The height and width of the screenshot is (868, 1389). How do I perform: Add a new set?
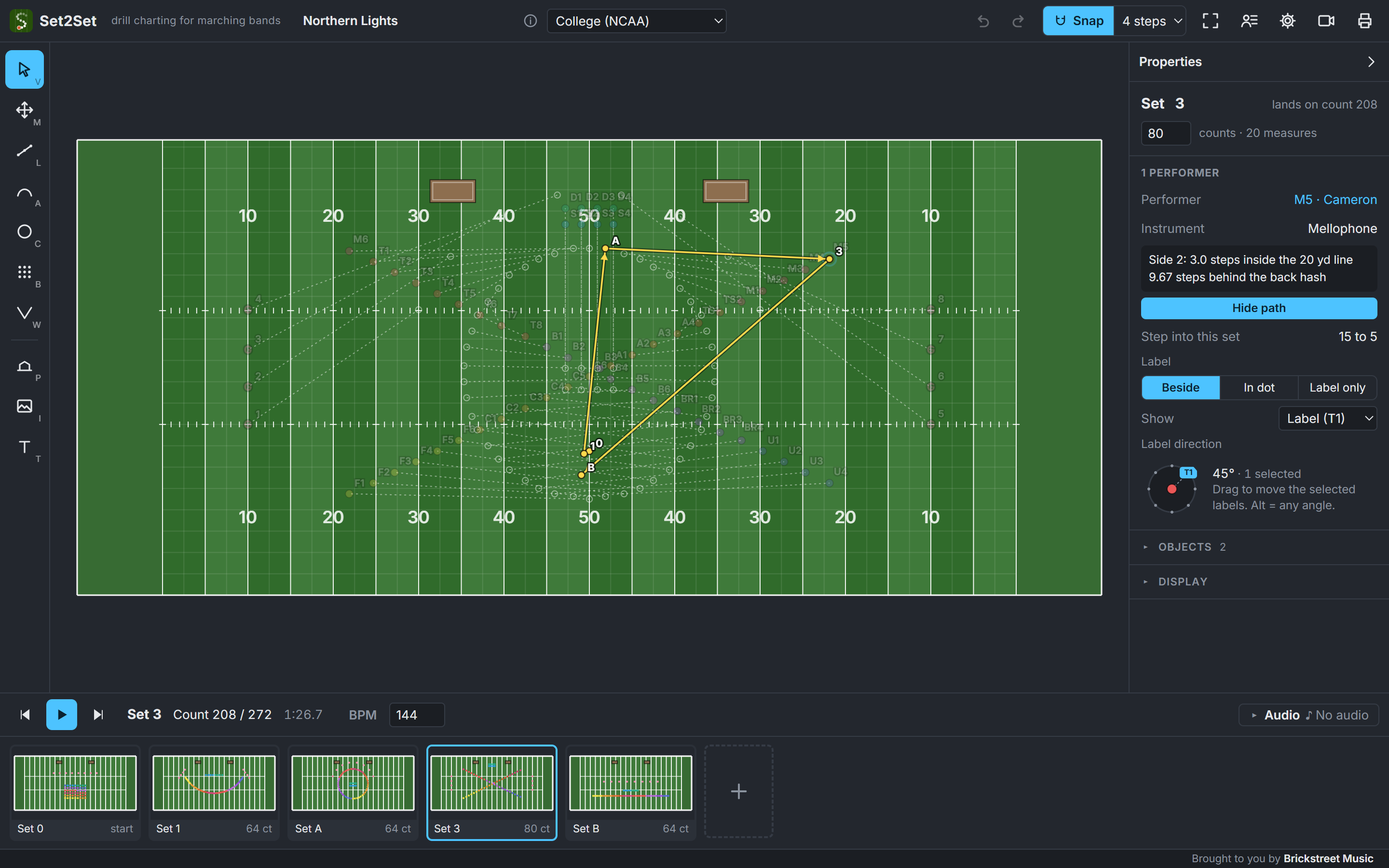point(739,792)
